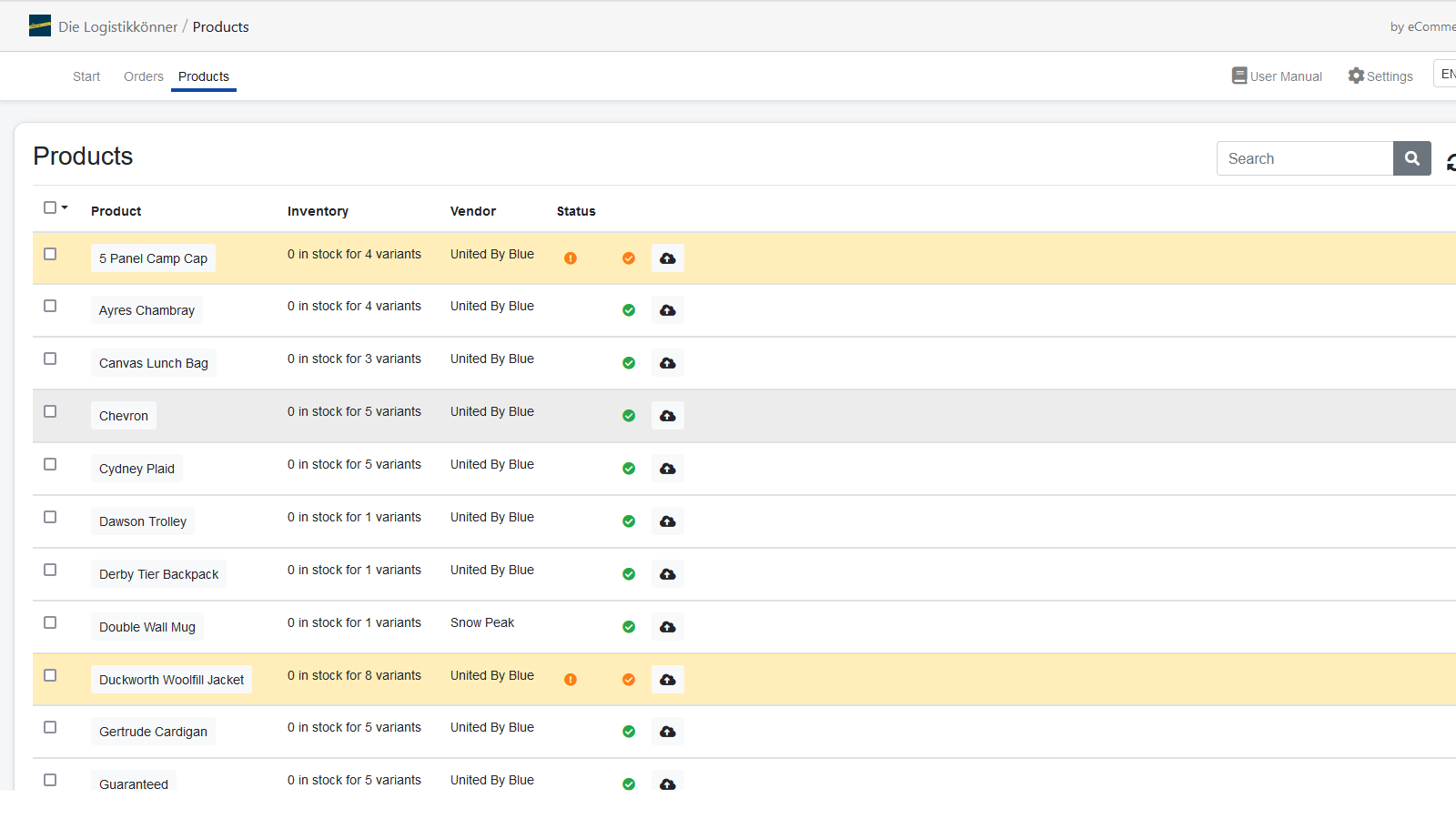
Task: Select the Dawson Trolley row checkbox
Action: 50,517
